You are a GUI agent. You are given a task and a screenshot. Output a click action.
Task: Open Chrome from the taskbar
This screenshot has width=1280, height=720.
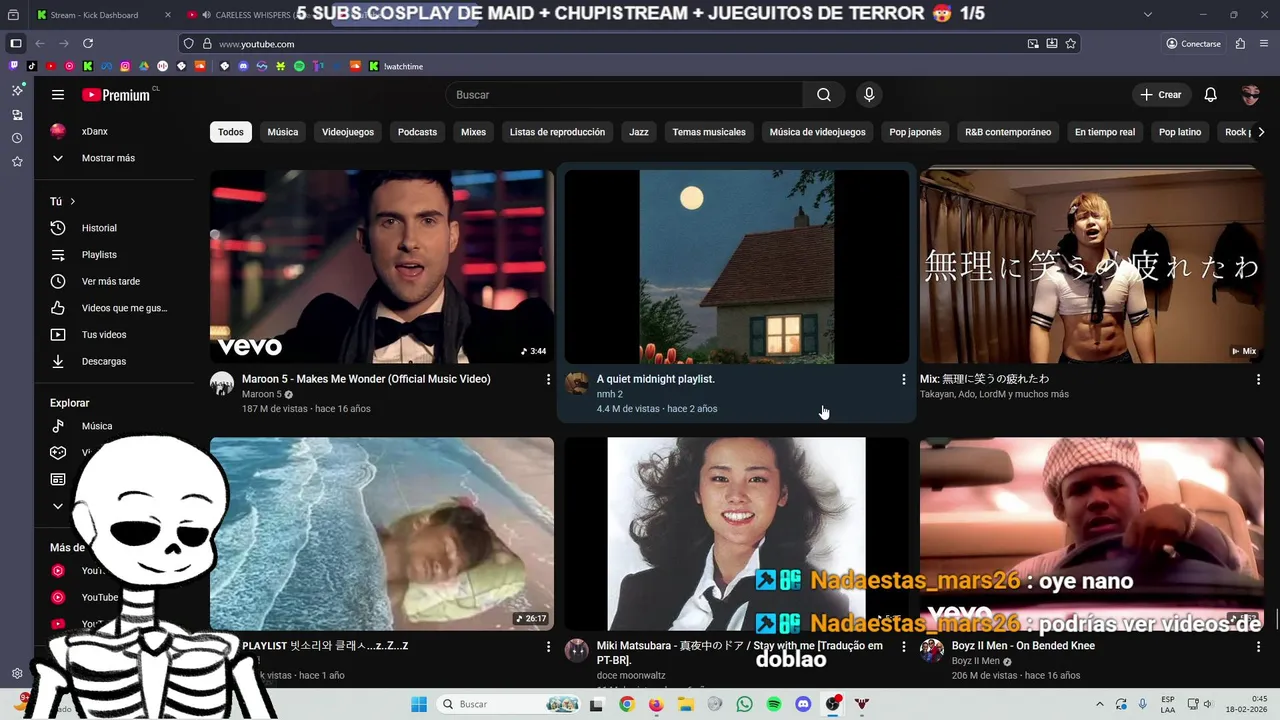tap(626, 704)
